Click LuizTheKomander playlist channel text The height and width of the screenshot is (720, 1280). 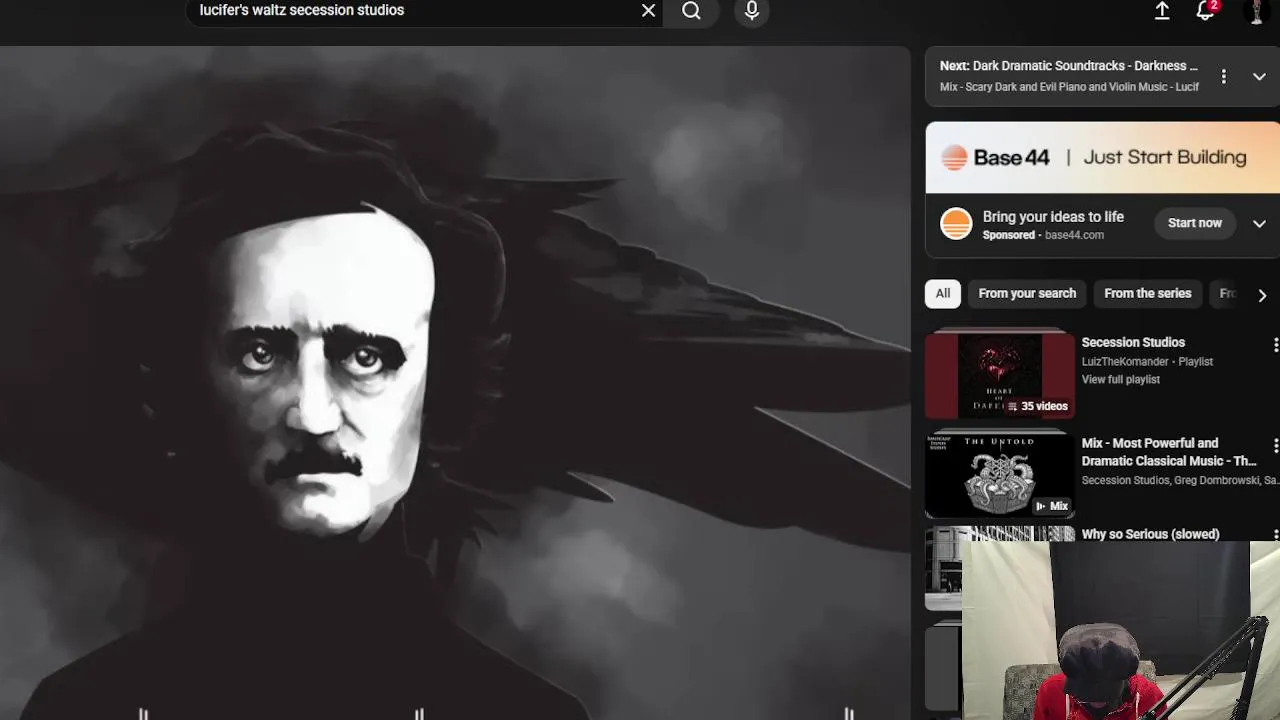(x=1125, y=362)
